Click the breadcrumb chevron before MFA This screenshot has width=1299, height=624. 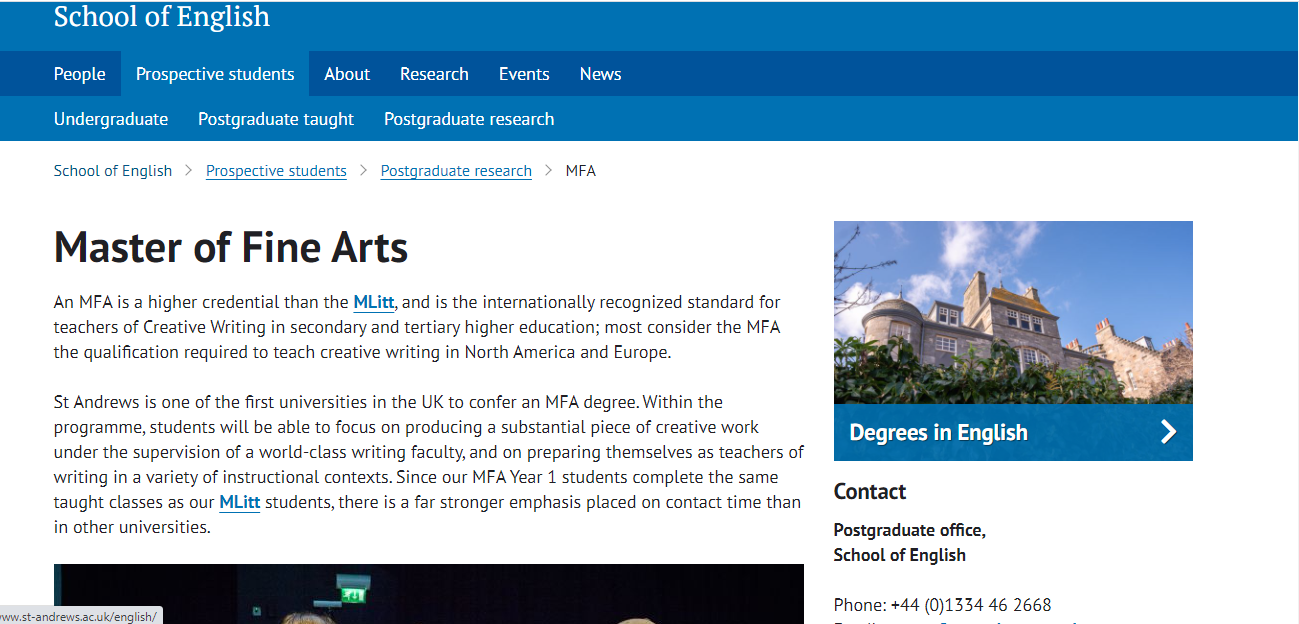(x=549, y=171)
